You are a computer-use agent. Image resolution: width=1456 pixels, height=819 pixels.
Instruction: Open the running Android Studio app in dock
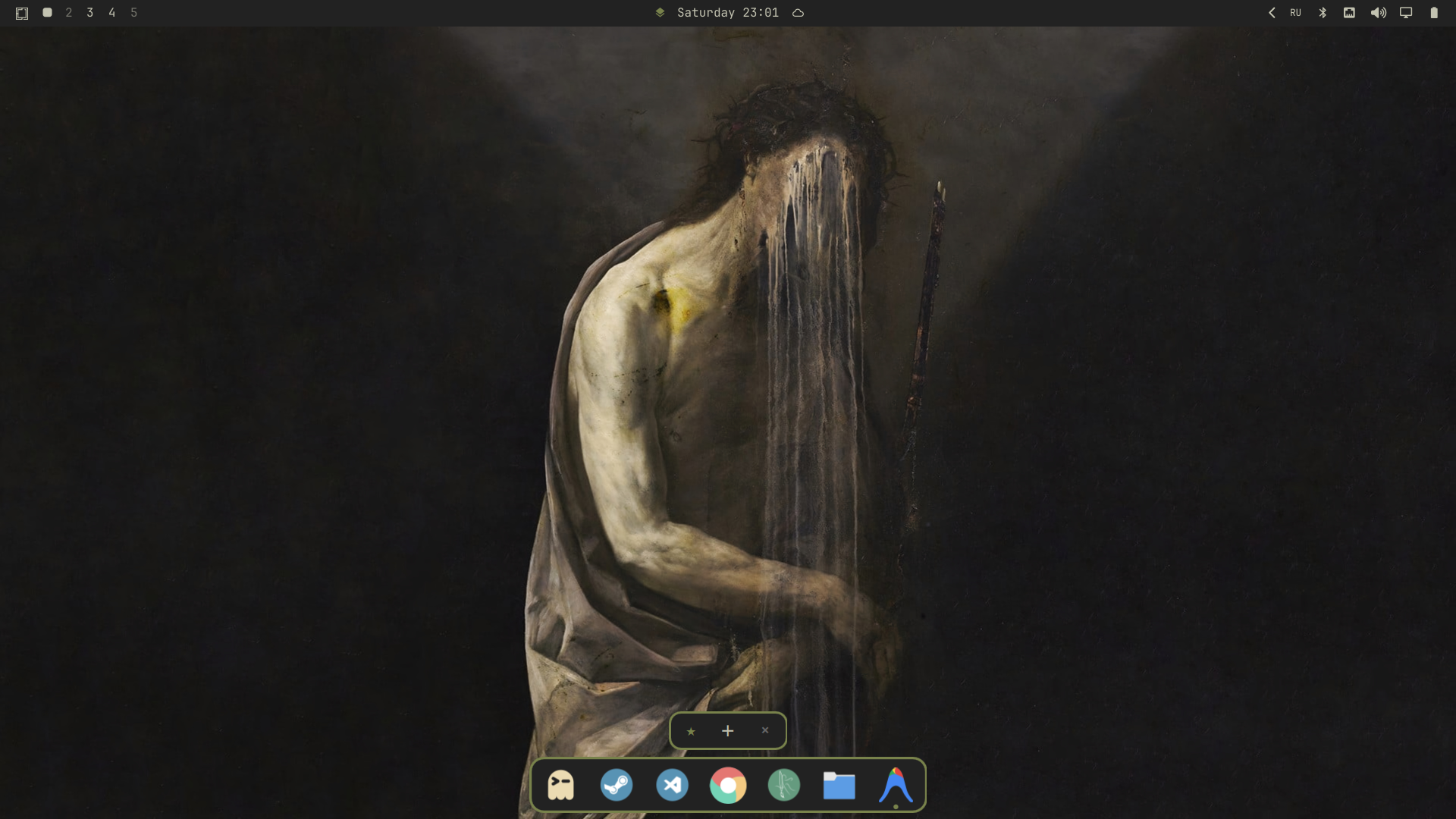coord(896,785)
